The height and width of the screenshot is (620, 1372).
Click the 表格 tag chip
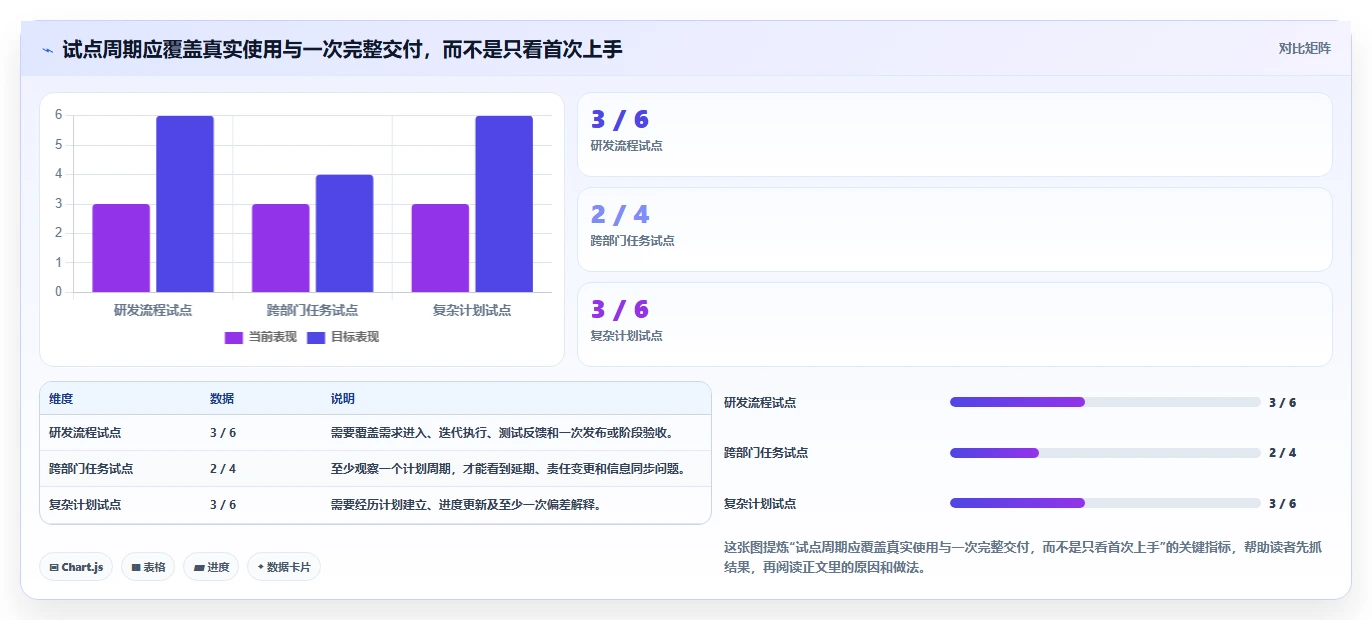148,567
